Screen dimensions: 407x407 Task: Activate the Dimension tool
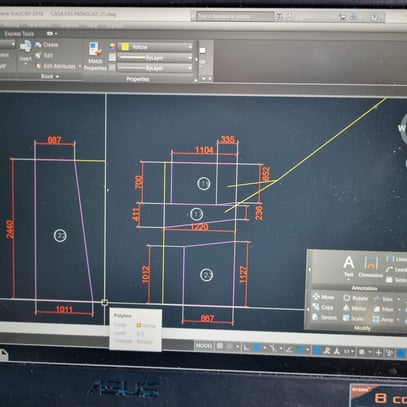tap(370, 267)
